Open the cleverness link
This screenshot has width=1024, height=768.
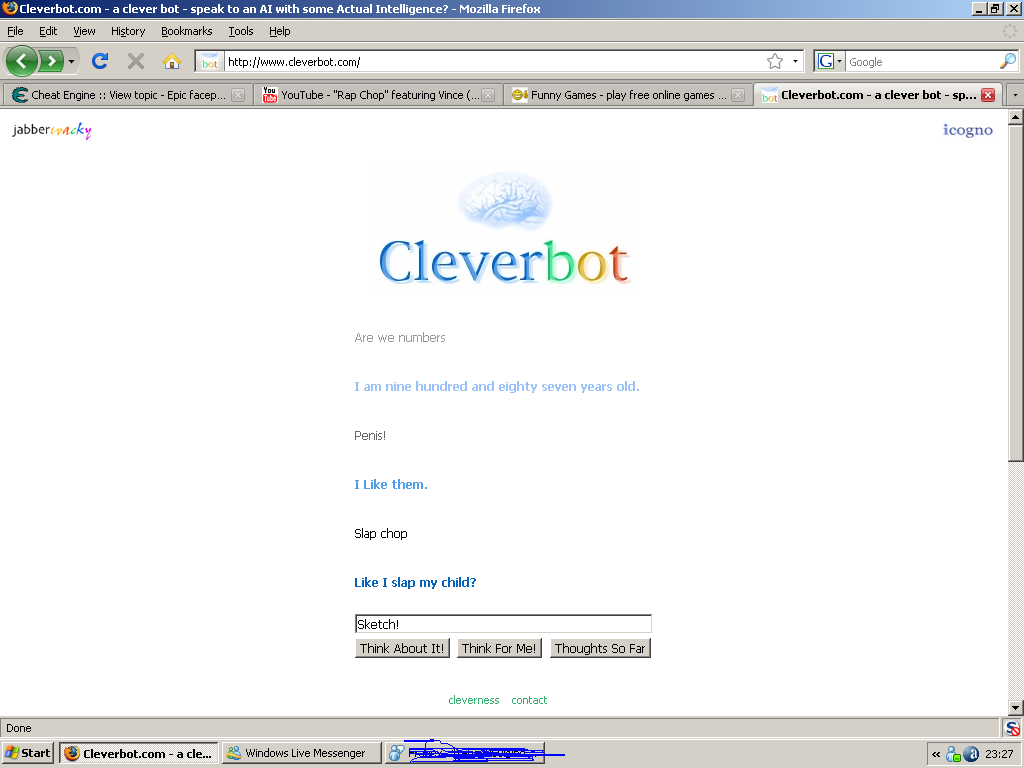click(473, 700)
